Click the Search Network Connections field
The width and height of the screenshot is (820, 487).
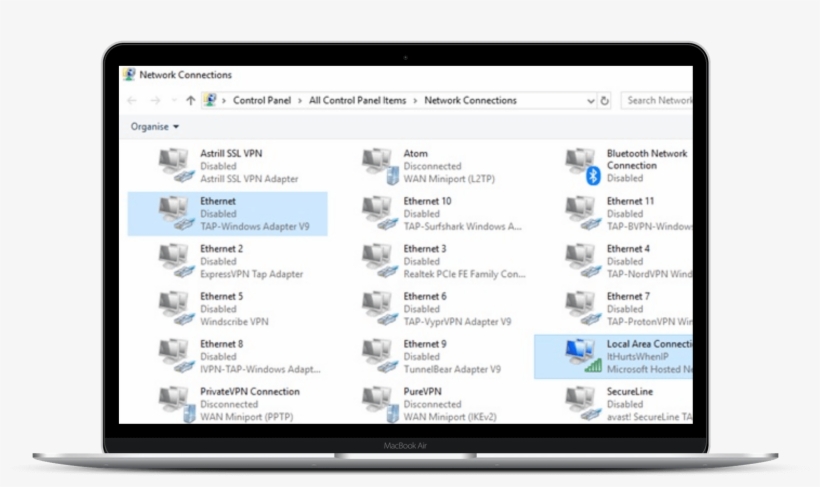657,100
